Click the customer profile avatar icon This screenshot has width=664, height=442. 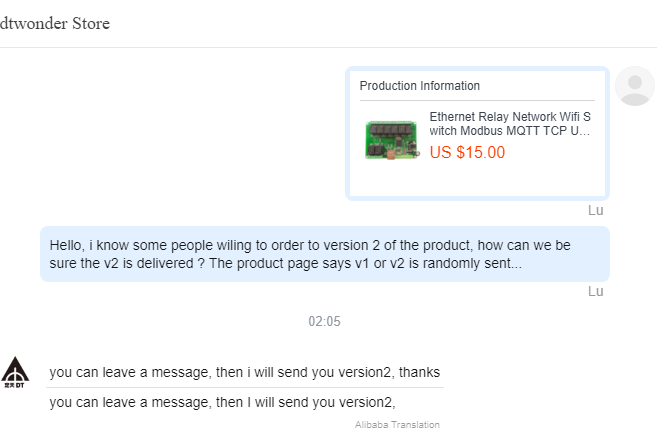click(634, 86)
